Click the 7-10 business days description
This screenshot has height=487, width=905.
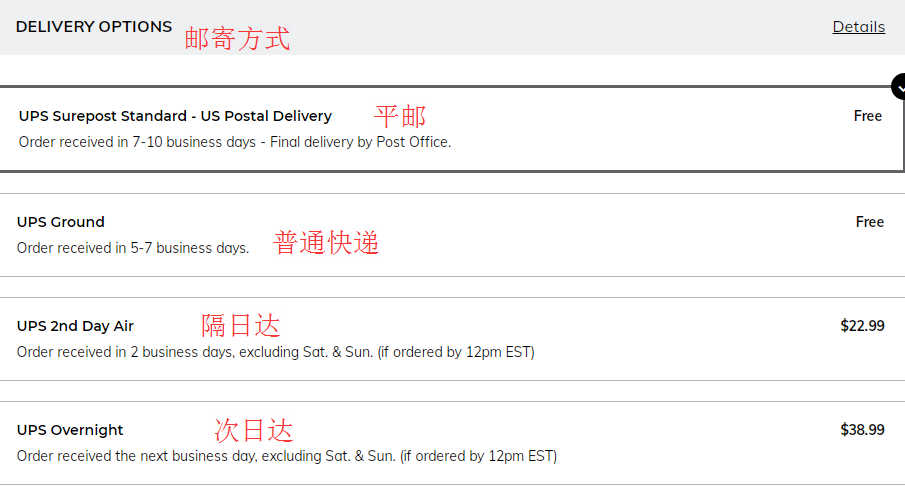tap(235, 142)
